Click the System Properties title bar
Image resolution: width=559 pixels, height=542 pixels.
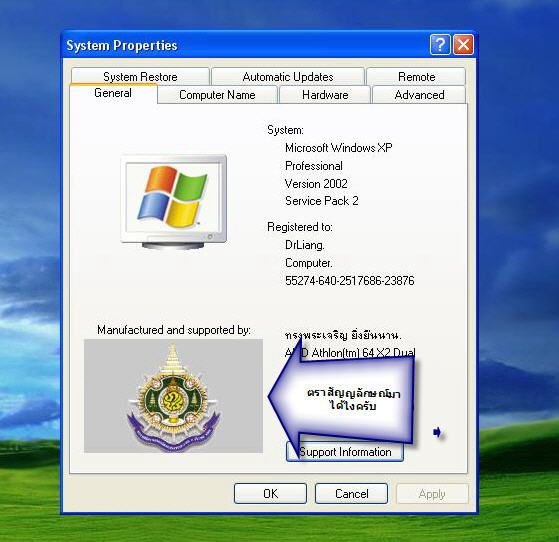[246, 45]
